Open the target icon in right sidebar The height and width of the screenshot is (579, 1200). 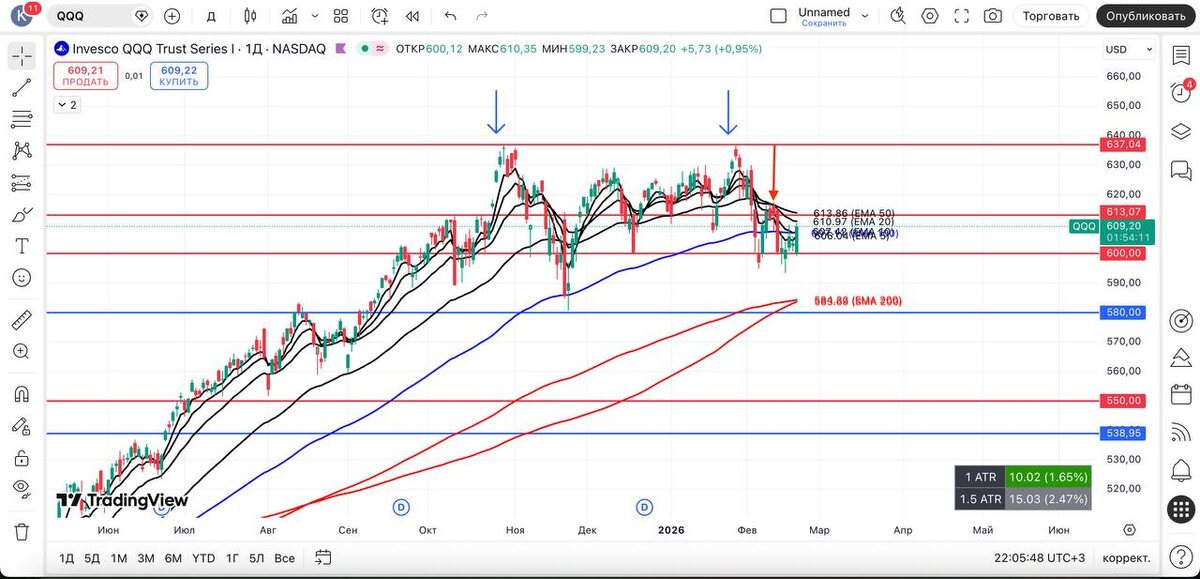tap(1180, 321)
